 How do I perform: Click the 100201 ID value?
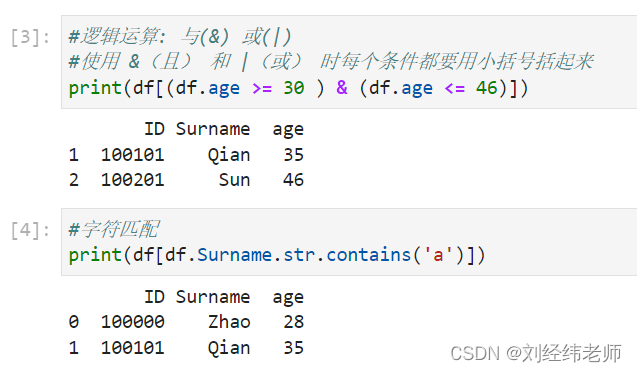[x=132, y=180]
